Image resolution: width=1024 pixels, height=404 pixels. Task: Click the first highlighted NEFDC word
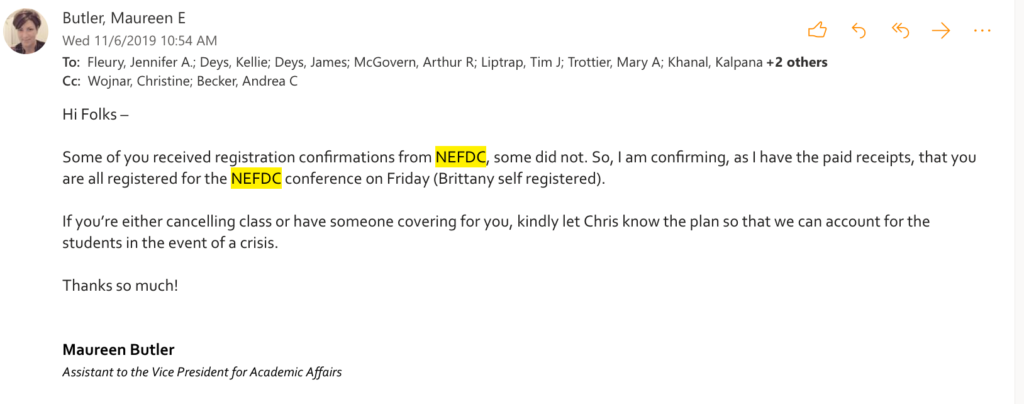point(460,158)
